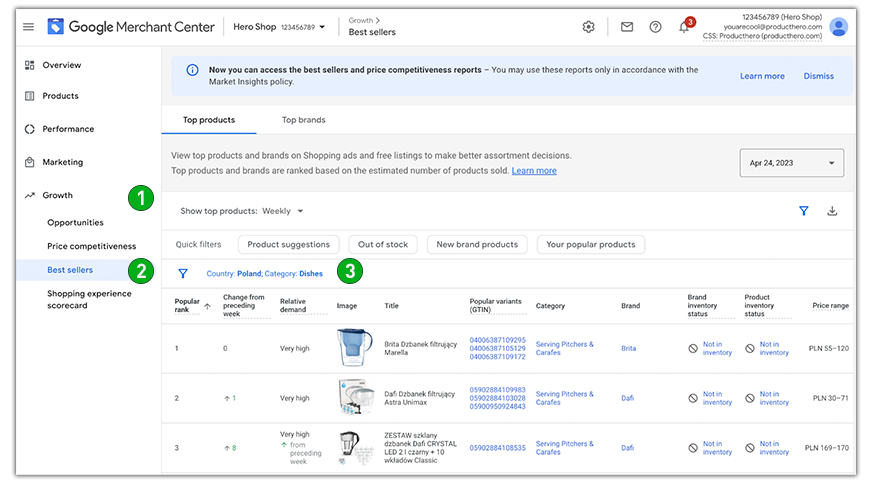
Task: Open the help question mark icon
Action: (x=656, y=27)
